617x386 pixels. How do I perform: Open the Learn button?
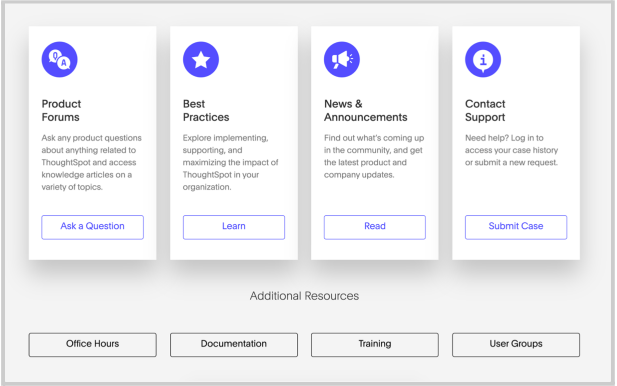pos(234,227)
